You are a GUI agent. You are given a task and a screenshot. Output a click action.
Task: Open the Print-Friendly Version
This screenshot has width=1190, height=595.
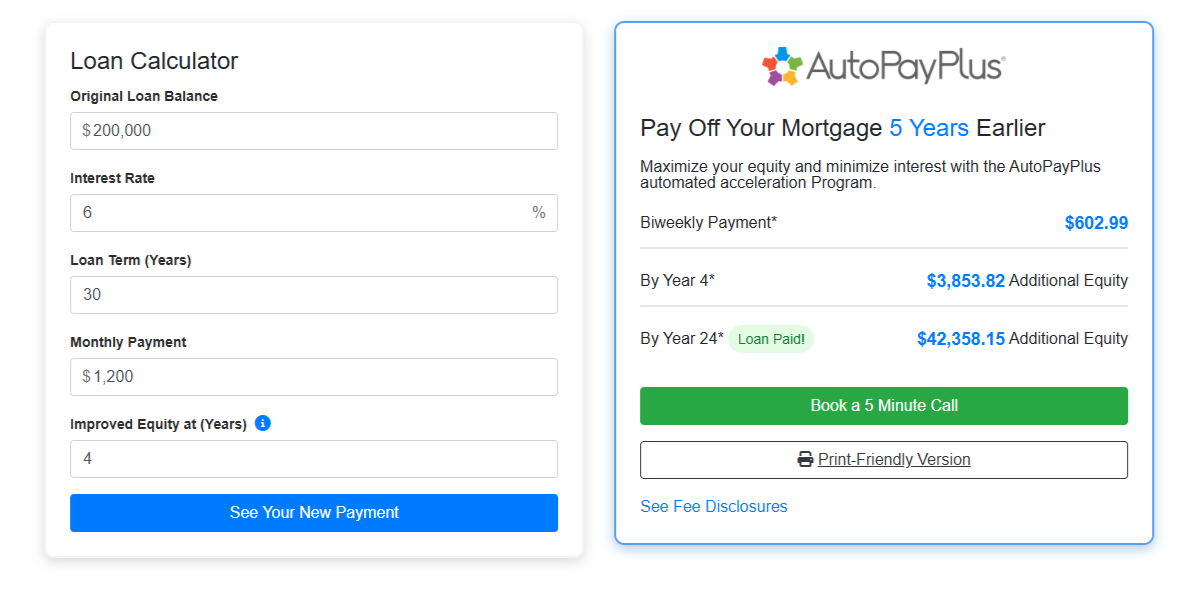click(x=894, y=460)
